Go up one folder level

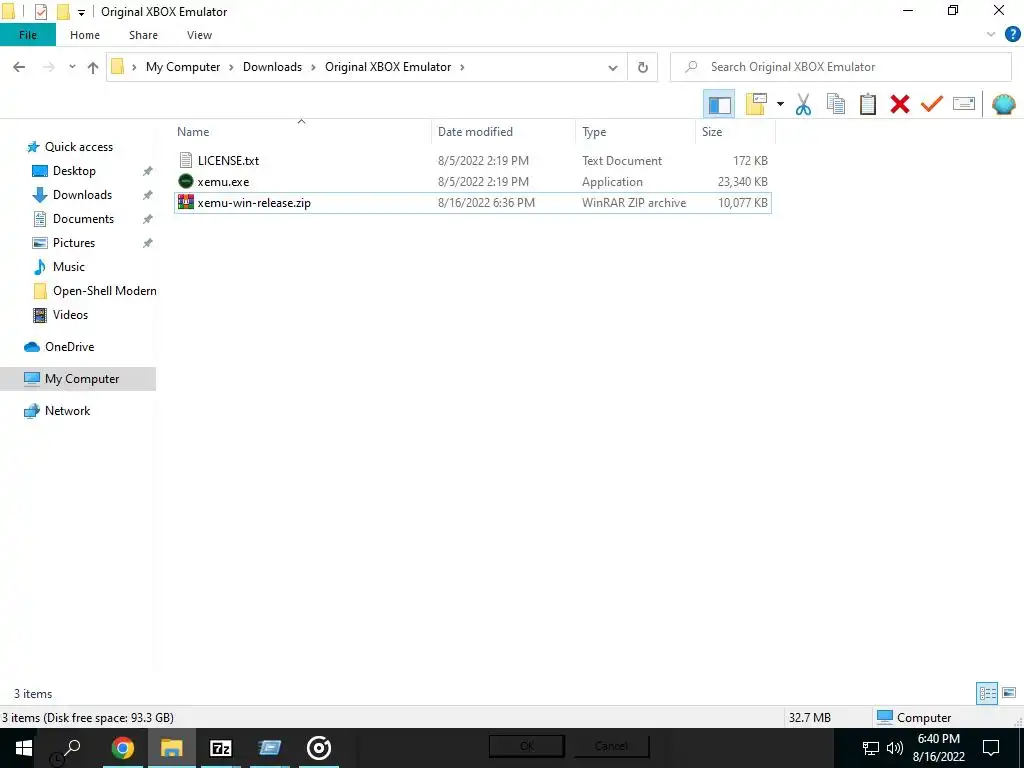coord(93,67)
